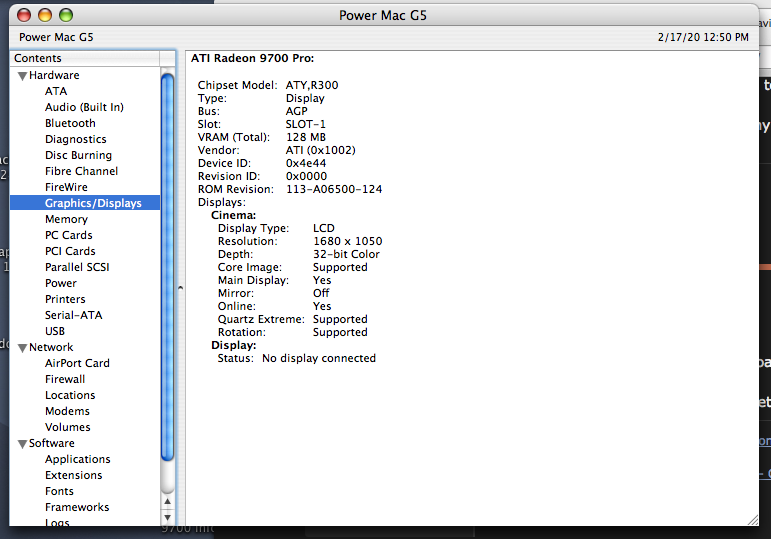Show Fonts under Software
Viewport: 771px width, 539px height.
[59, 491]
